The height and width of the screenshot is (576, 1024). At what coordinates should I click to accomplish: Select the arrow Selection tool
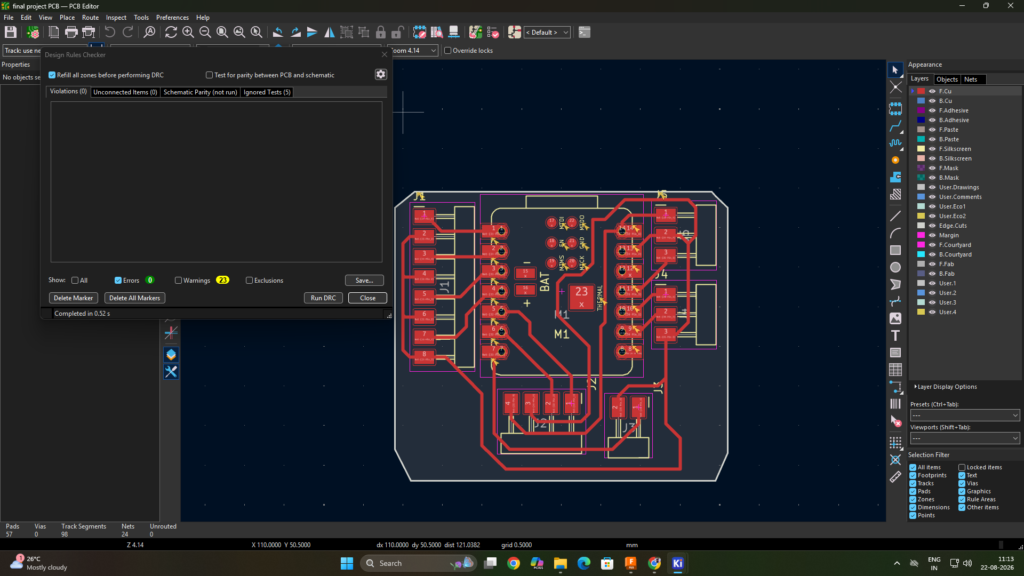(x=895, y=70)
